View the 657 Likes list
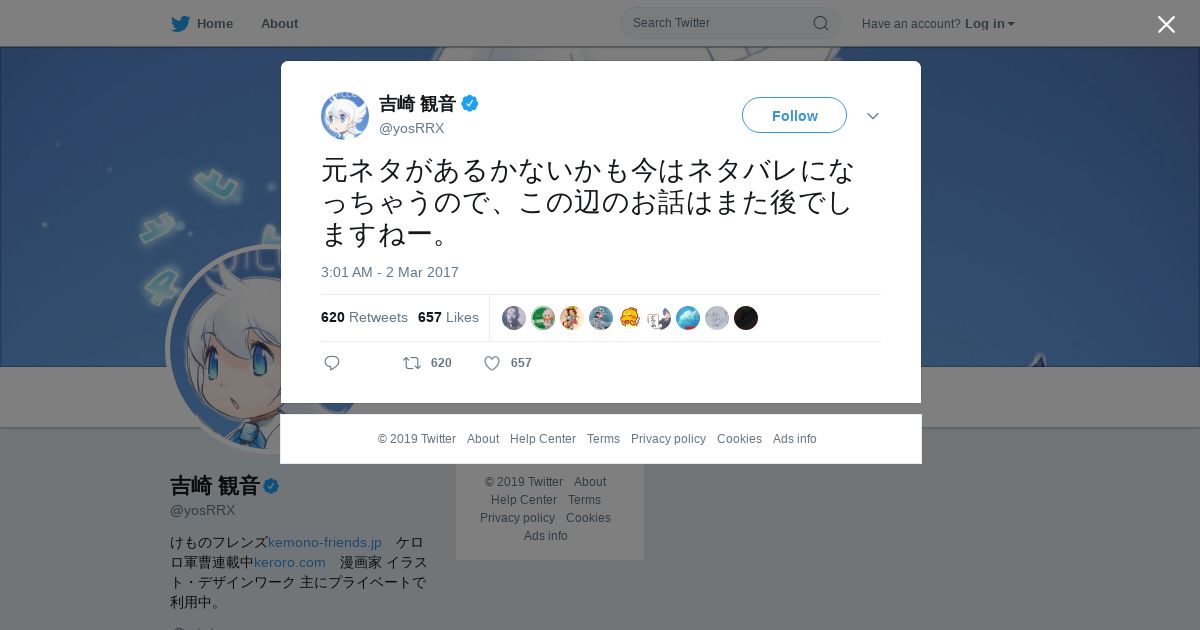This screenshot has height=630, width=1200. click(448, 317)
